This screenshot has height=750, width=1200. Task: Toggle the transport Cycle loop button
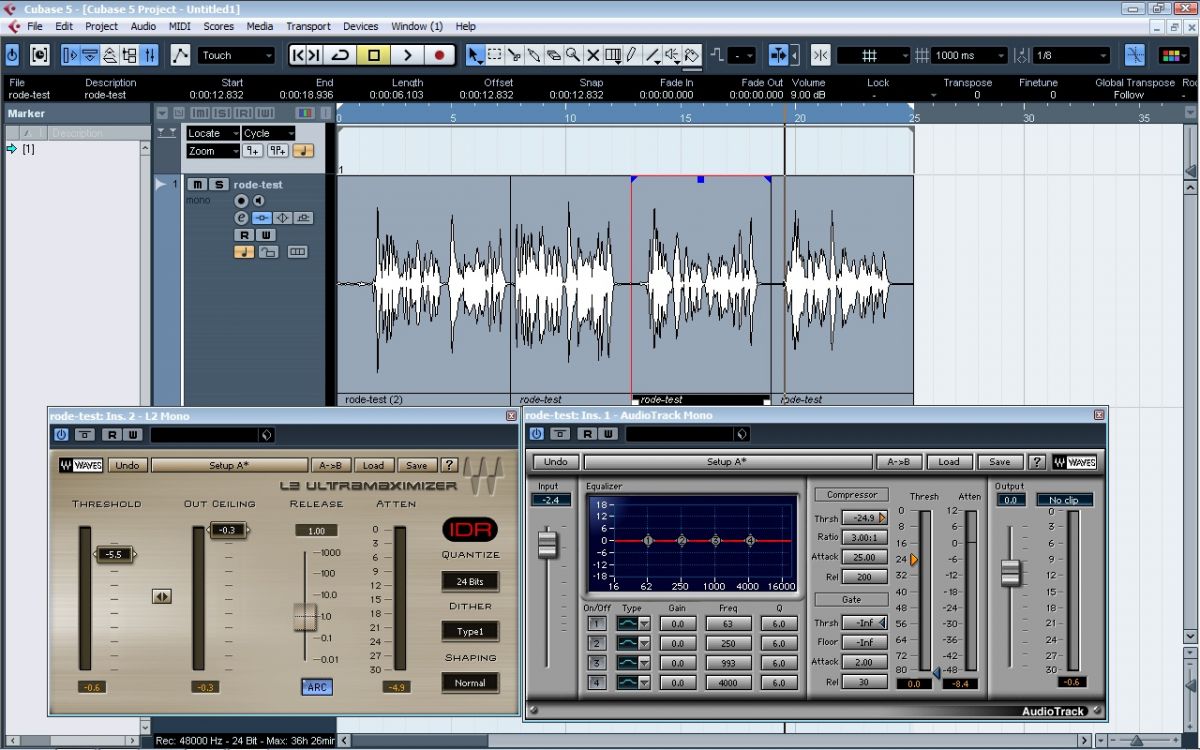[340, 55]
